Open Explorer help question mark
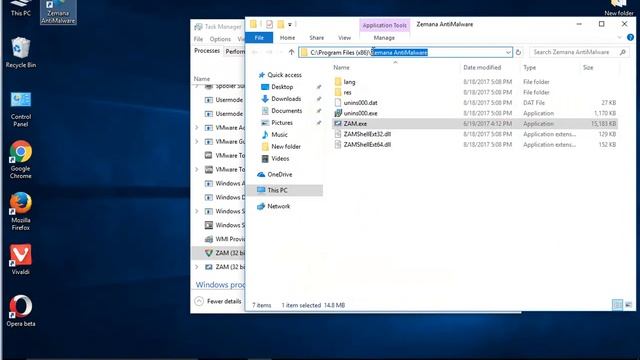The width and height of the screenshot is (640, 360). (630, 38)
